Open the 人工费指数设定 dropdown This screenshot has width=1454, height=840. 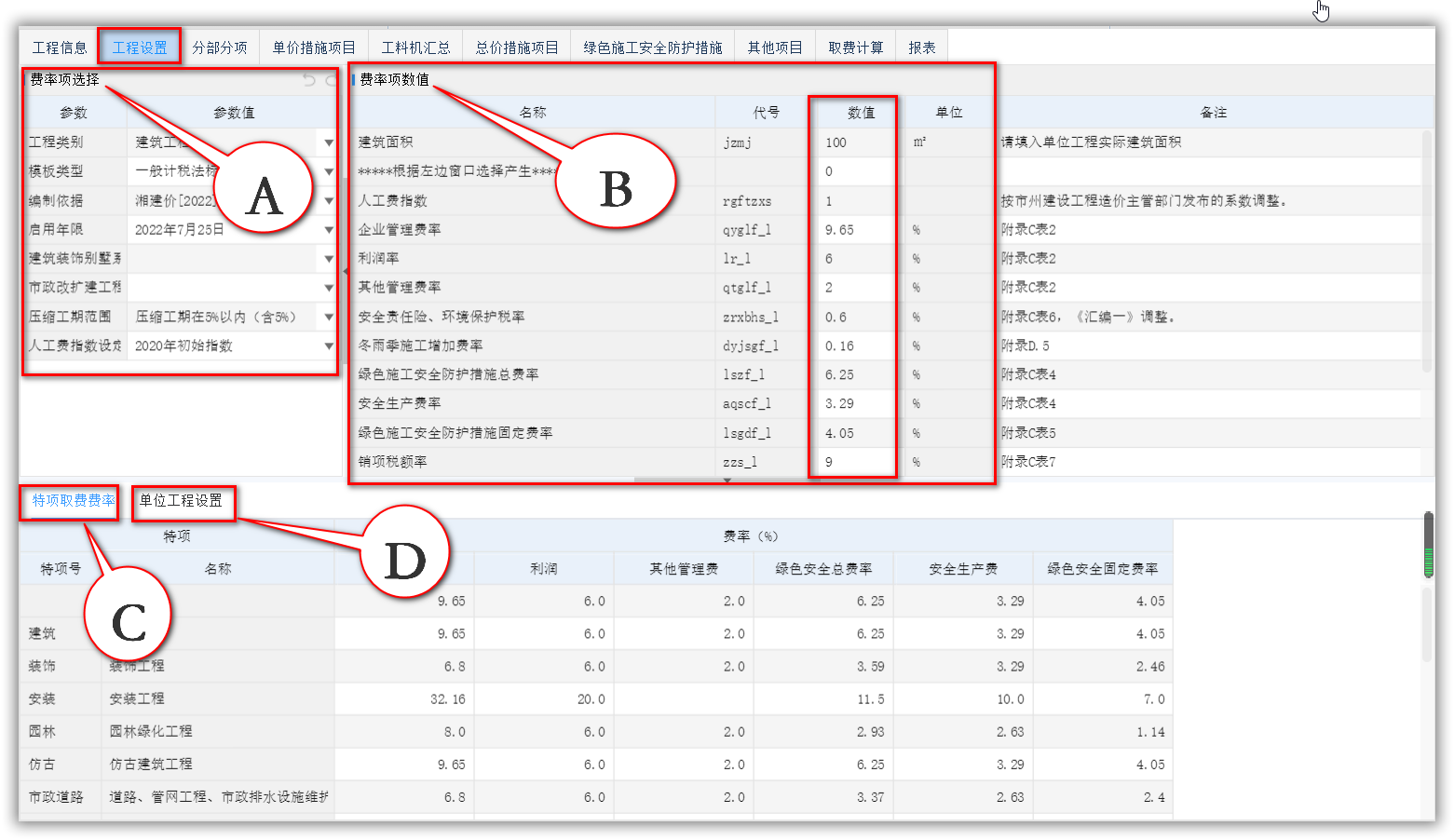click(x=328, y=345)
